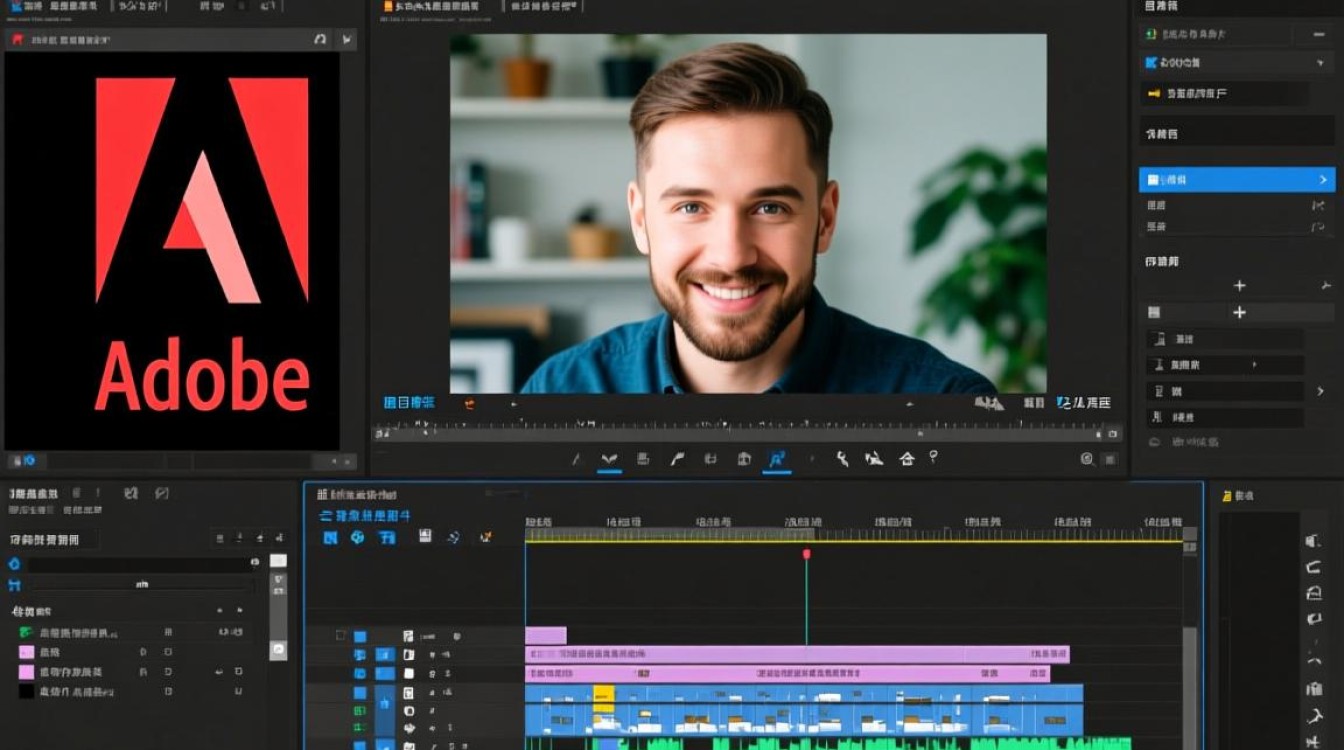Select the blue highlighted row in right panel

tap(1237, 180)
